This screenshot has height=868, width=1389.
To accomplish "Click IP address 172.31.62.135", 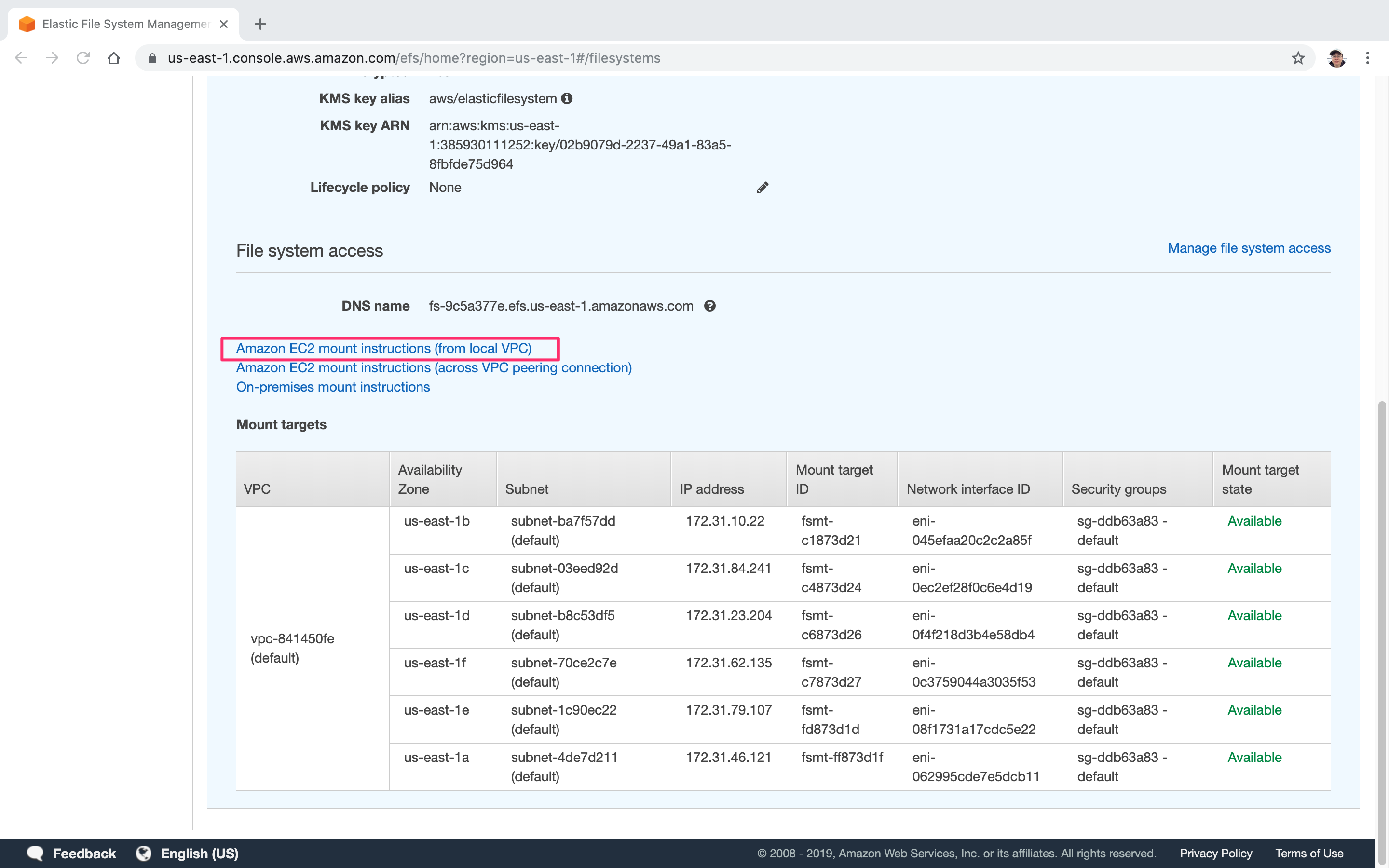I will (x=728, y=663).
